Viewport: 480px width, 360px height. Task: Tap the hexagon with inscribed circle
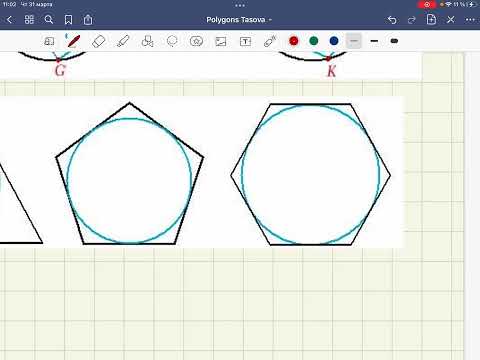(x=311, y=174)
